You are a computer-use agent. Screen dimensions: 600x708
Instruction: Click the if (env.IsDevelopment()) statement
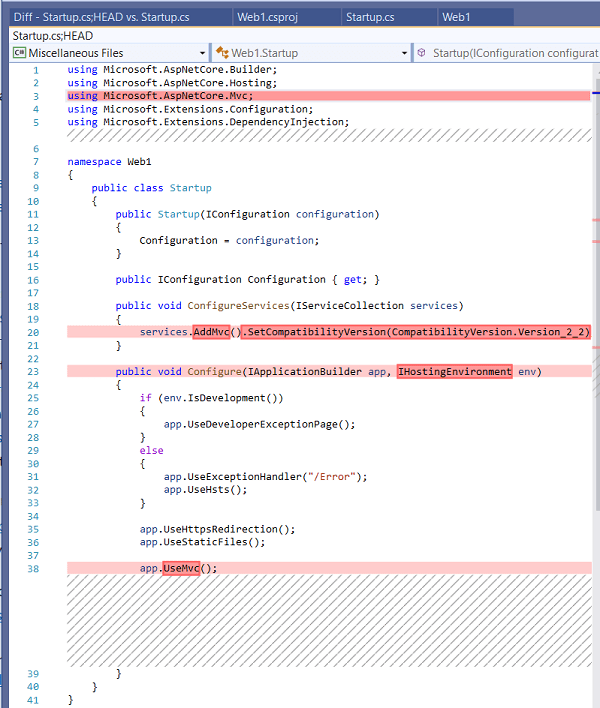coord(211,398)
